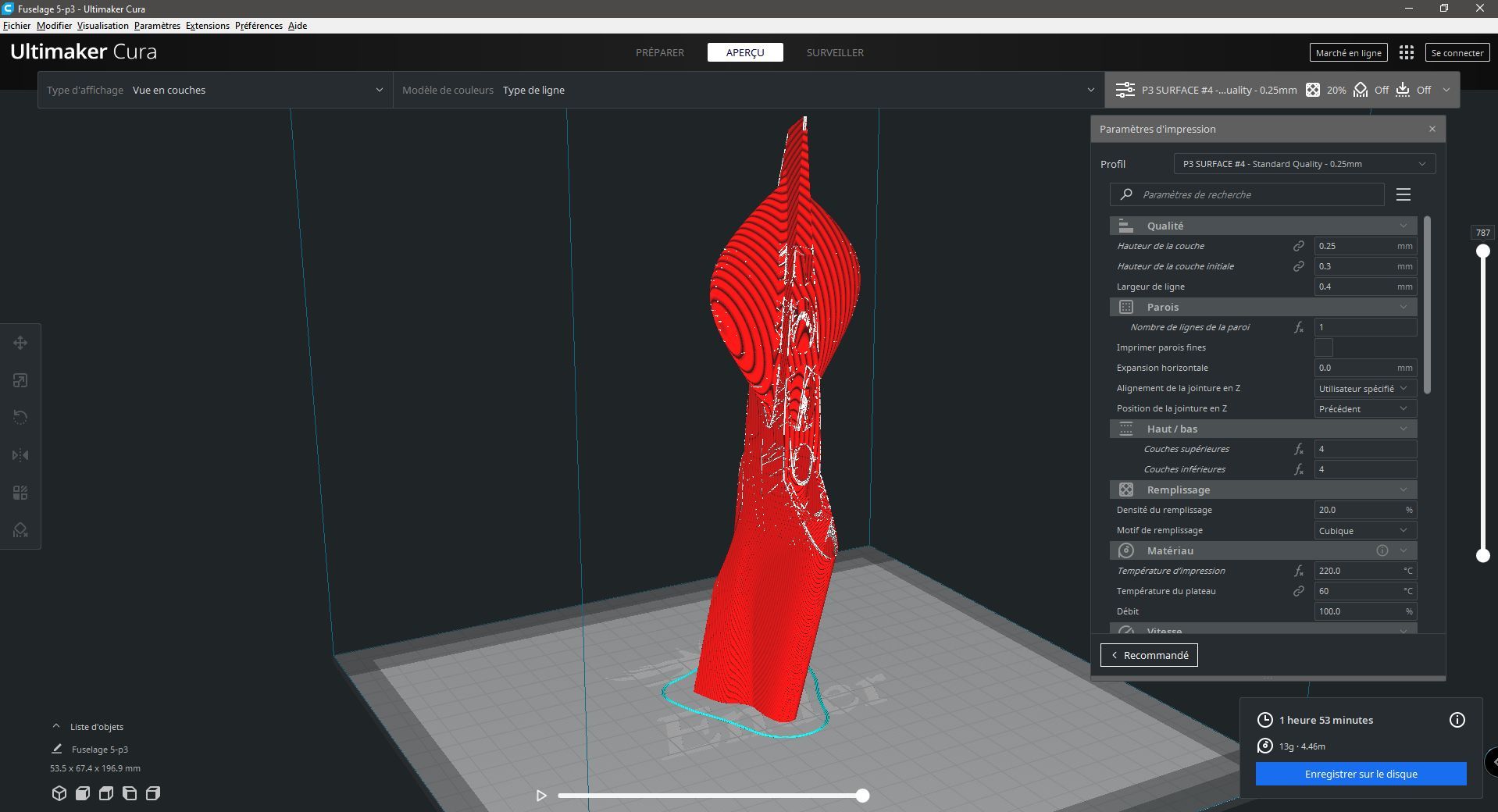
Task: Select the Mirror tool icon
Action: [x=20, y=455]
